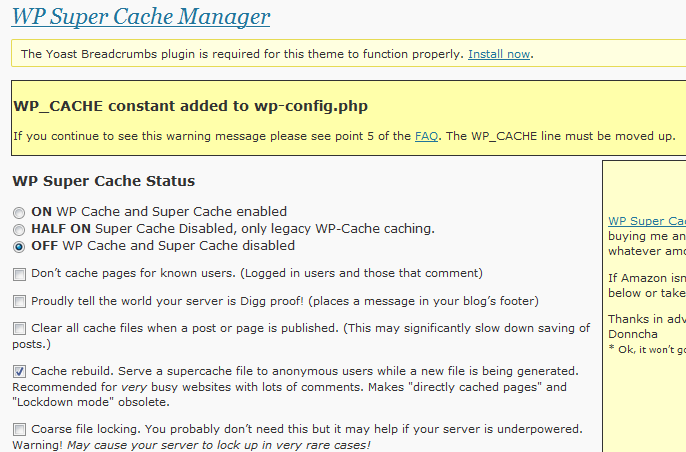Uncheck the Cache rebuild option
The width and height of the screenshot is (686, 452).
pos(19,371)
